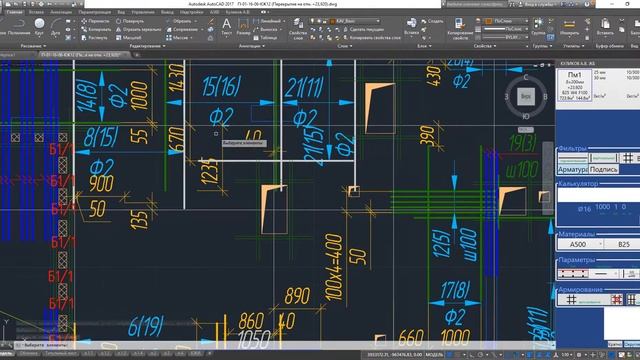Viewport: 640px width, 360px height.
Task: Toggle the horizontal bars filter button
Action: click(573, 158)
